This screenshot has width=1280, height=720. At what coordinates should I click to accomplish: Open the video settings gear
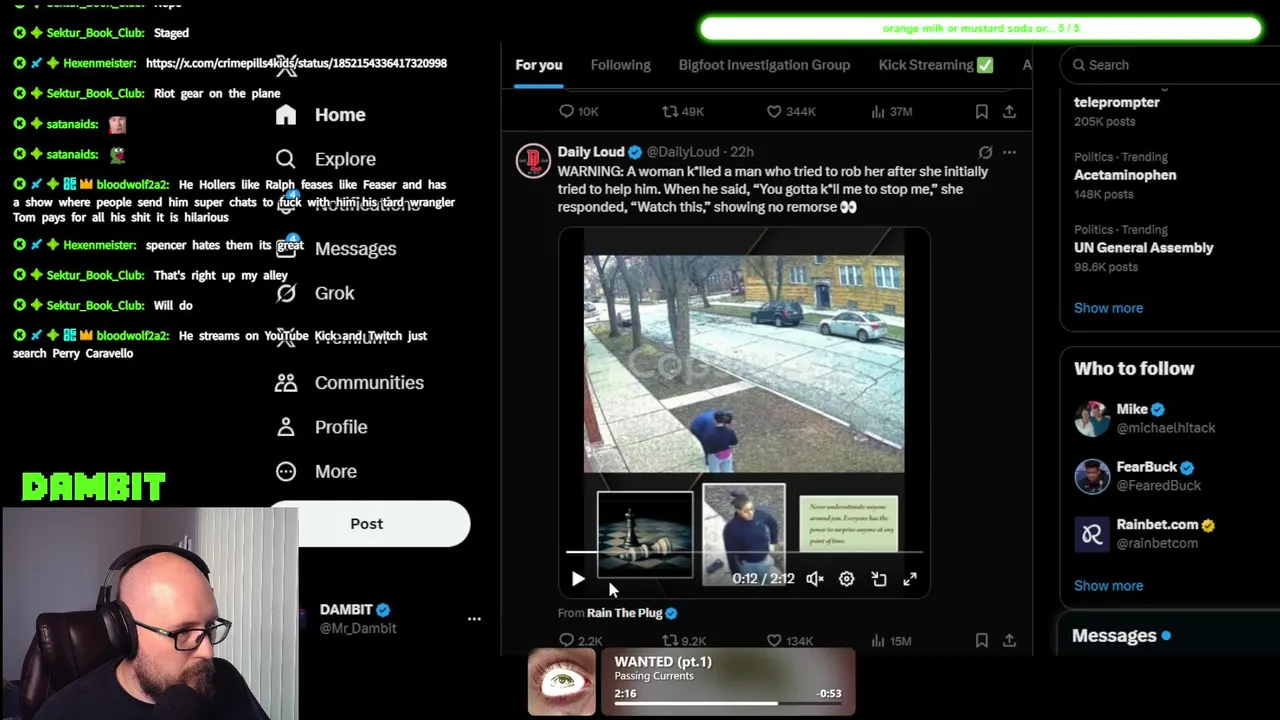pos(847,579)
